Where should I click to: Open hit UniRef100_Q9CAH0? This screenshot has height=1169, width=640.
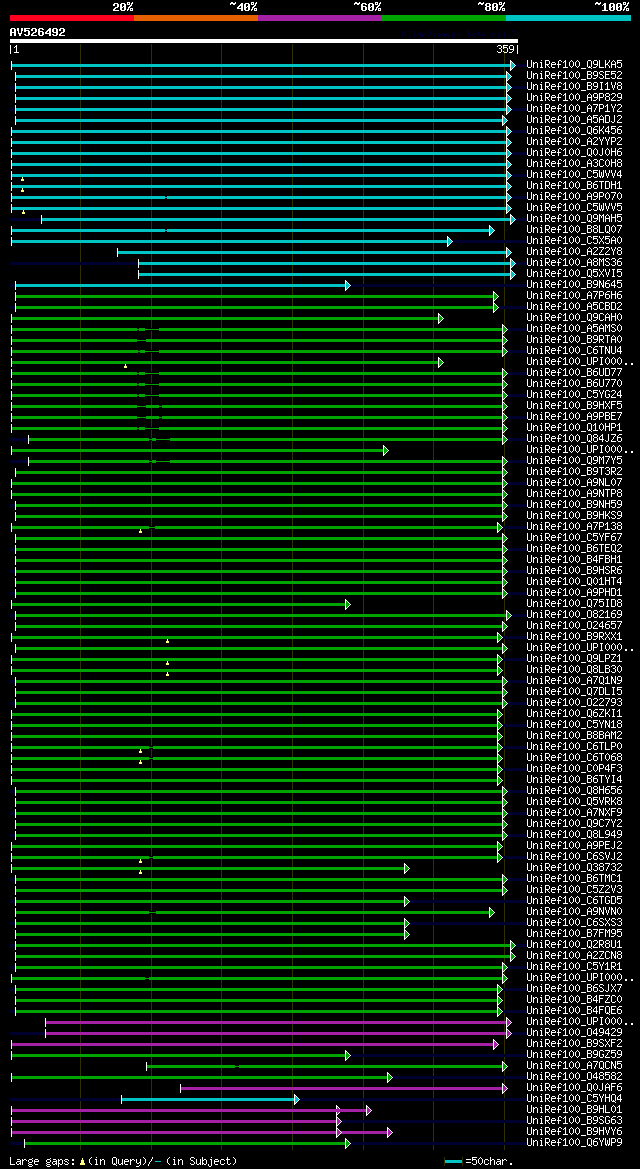point(574,318)
